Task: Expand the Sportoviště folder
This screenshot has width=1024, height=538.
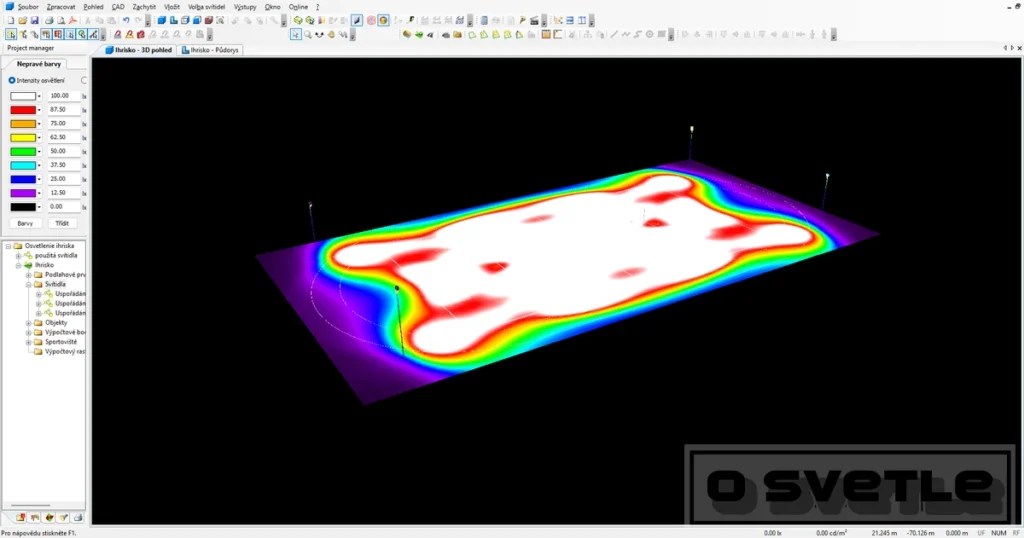Action: point(28,341)
